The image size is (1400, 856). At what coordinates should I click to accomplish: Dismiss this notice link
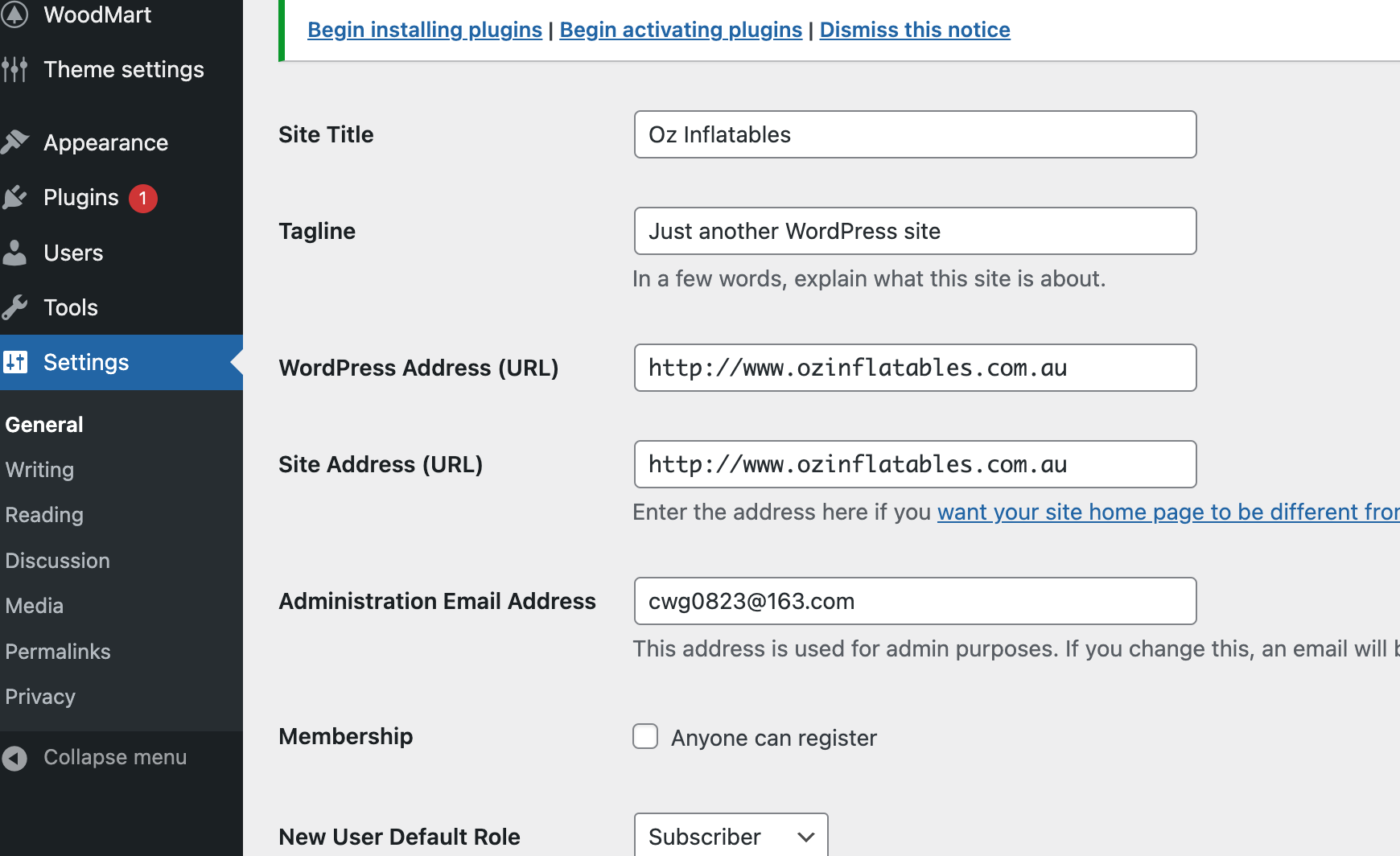(915, 30)
